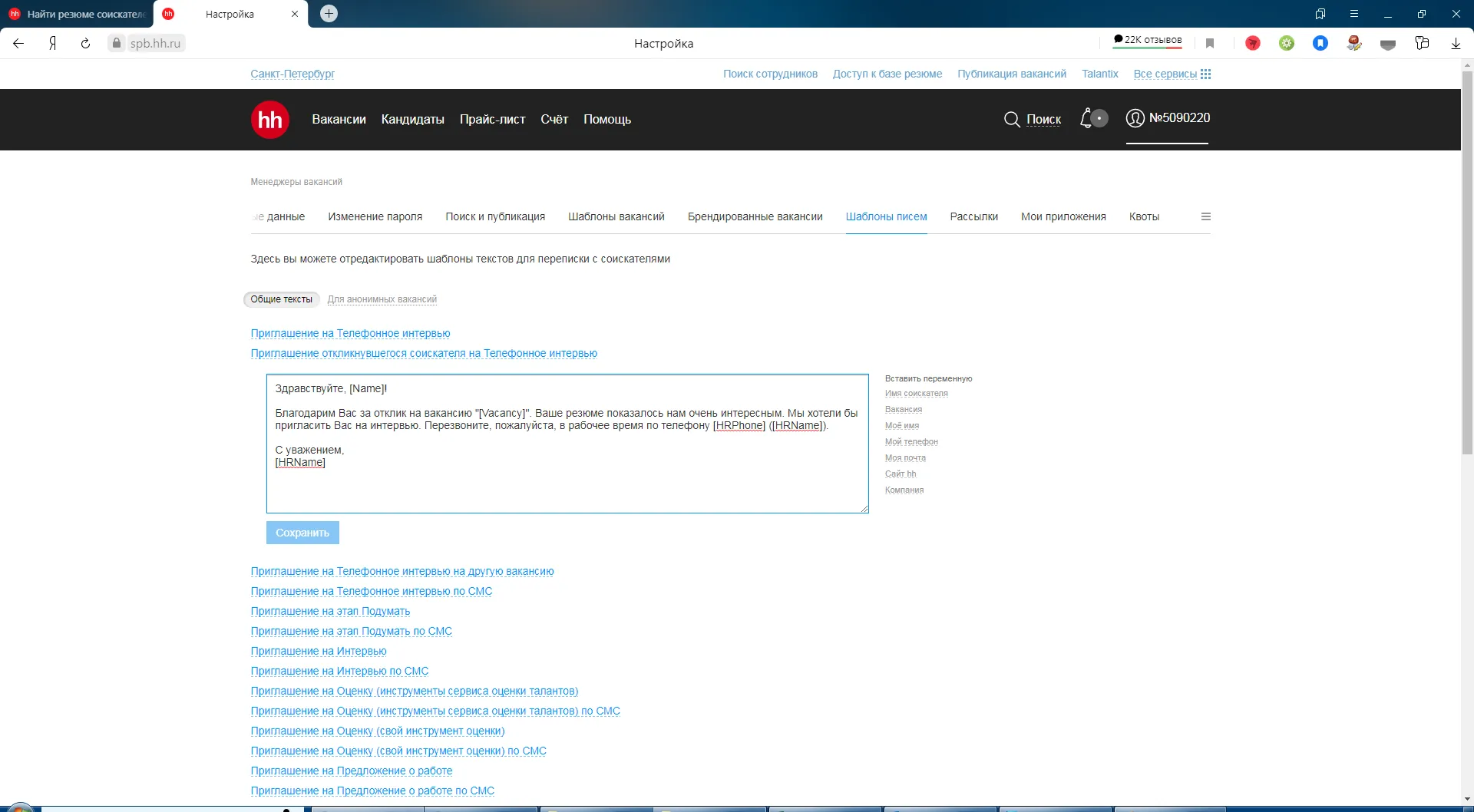
Task: Switch to Квоты tab
Action: (1144, 216)
